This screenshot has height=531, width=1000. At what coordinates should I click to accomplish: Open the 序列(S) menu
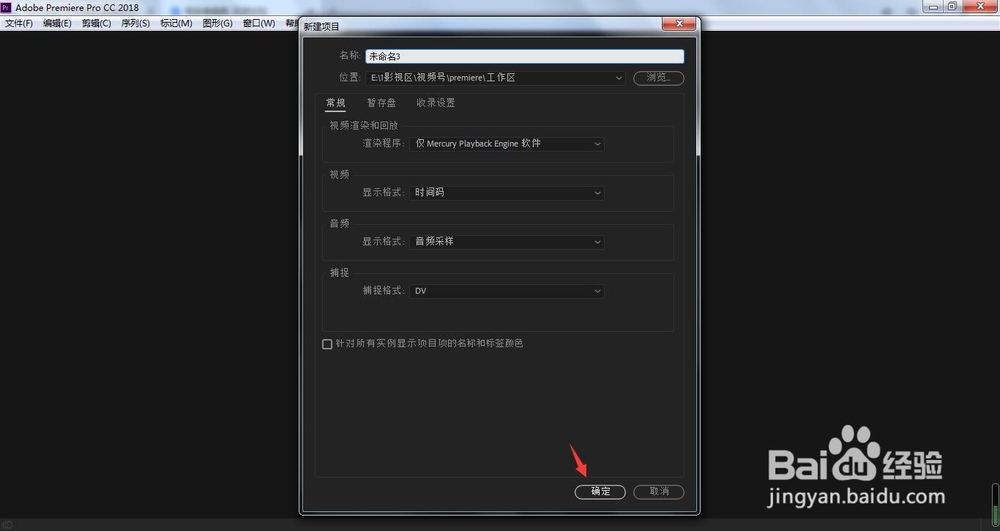[135, 24]
